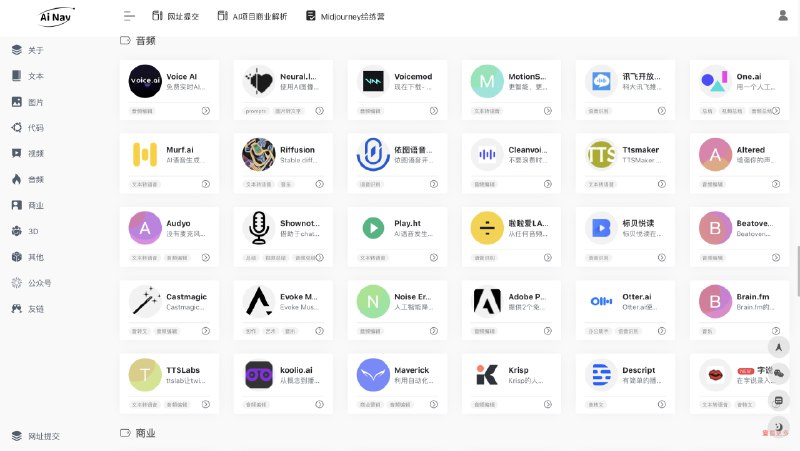Open the Altered A logo
Image resolution: width=800 pixels, height=451 pixels.
click(715, 154)
